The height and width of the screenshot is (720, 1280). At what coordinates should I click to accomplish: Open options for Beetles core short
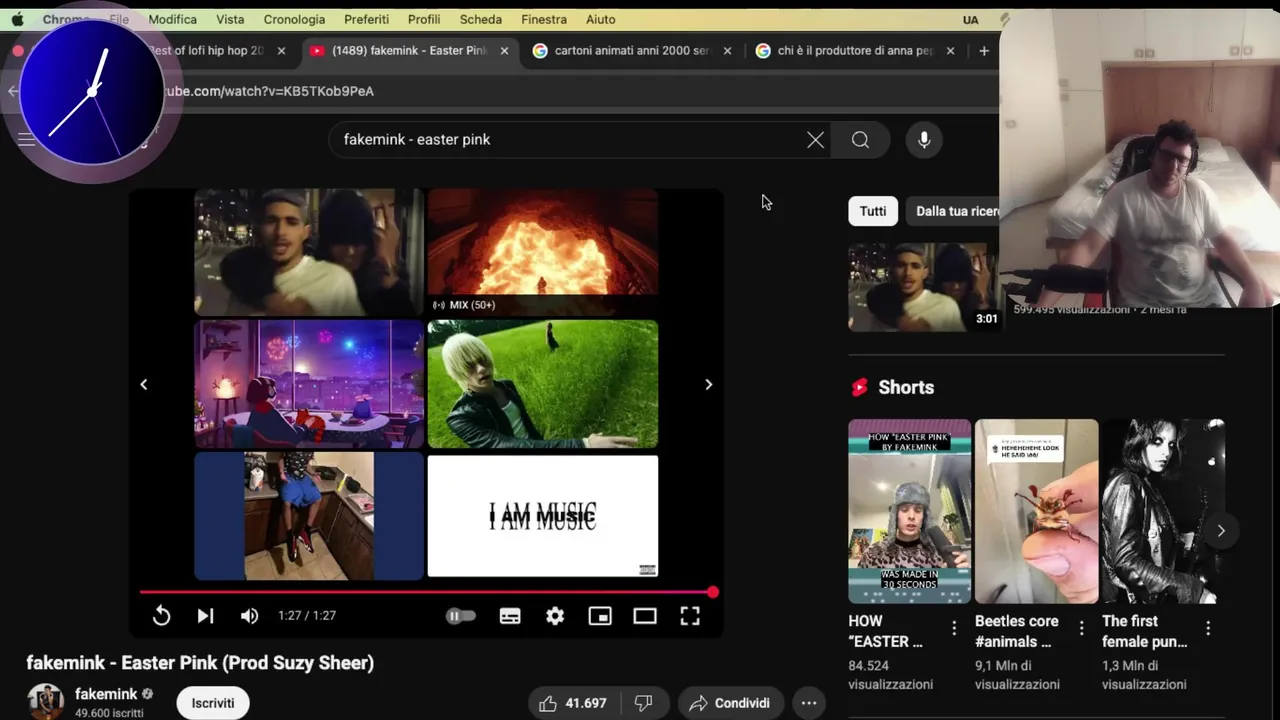point(1081,628)
